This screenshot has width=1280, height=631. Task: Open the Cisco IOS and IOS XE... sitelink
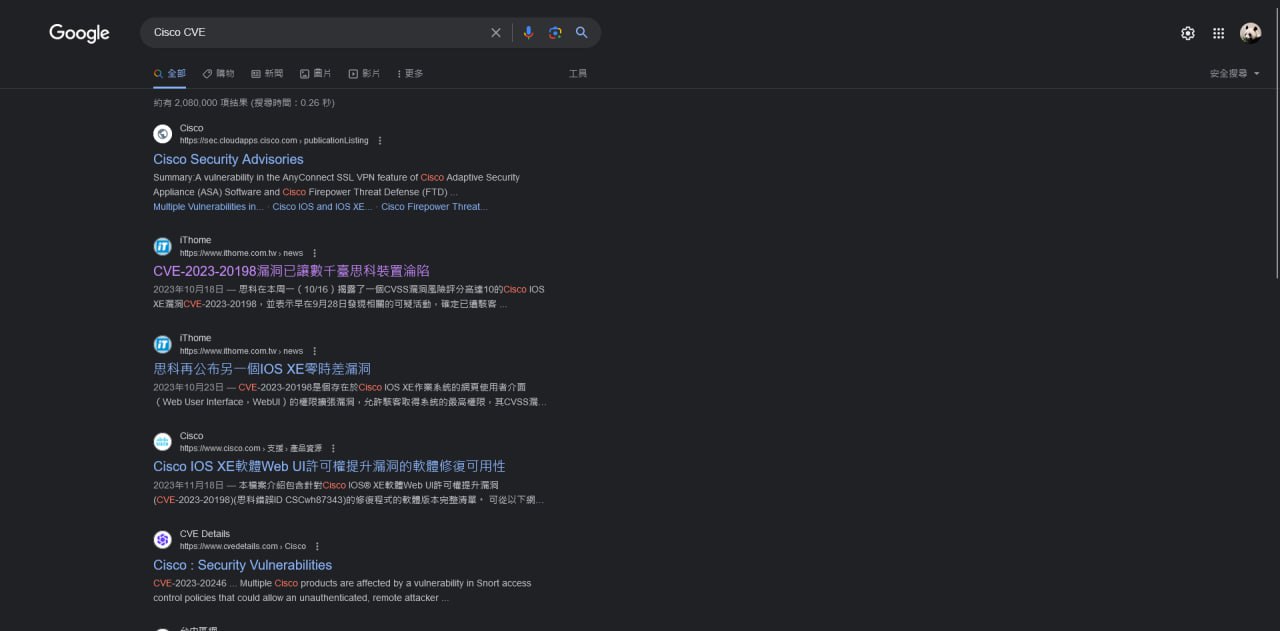[322, 207]
